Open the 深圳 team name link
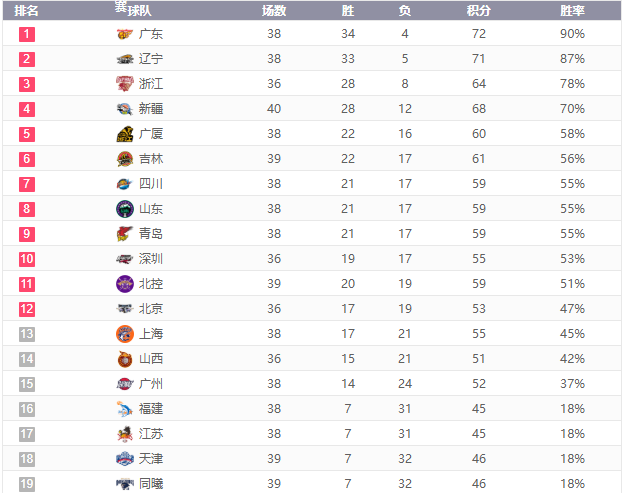 pyautogui.click(x=151, y=259)
